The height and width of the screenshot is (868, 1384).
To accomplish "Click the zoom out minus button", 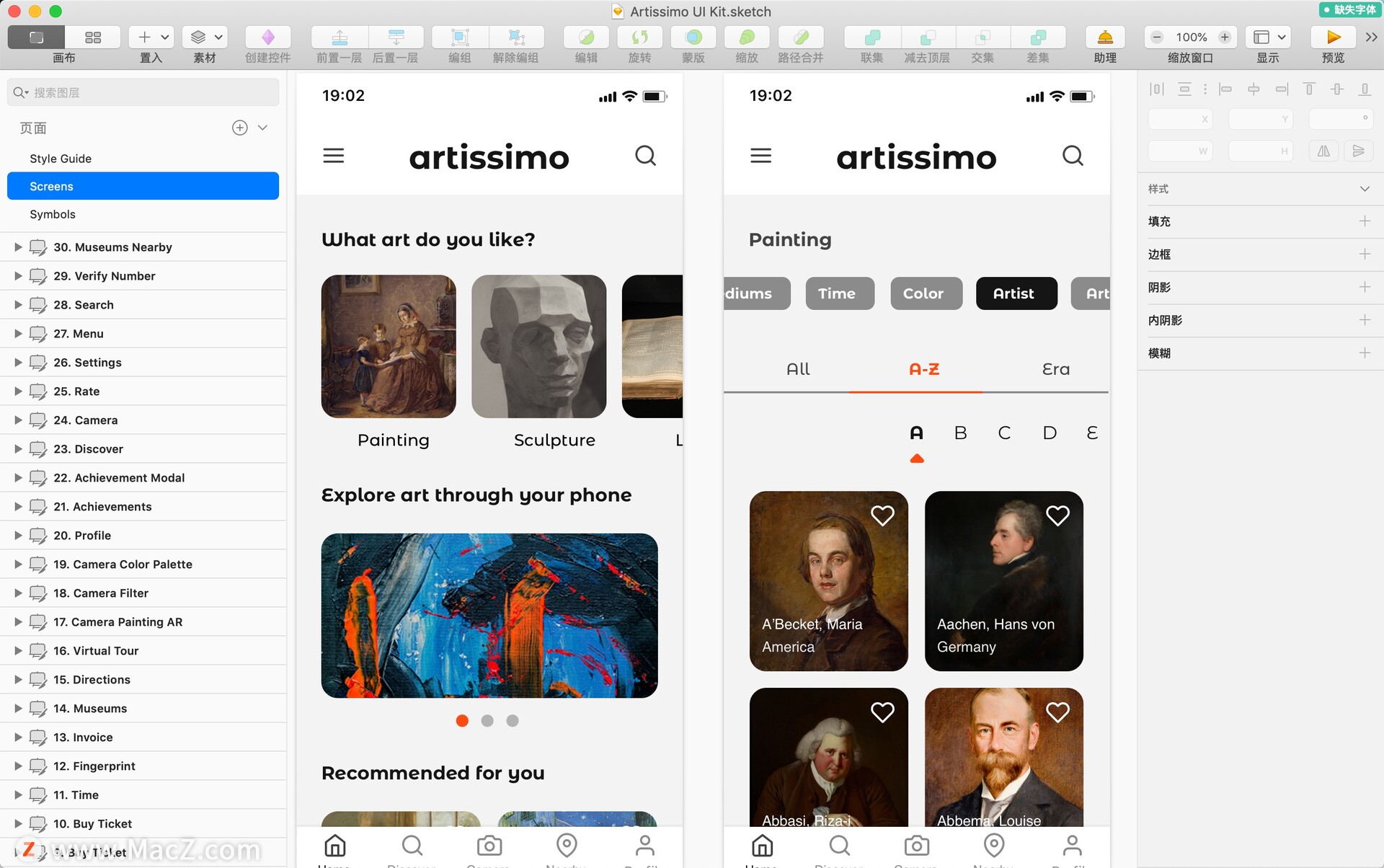I will tap(1157, 37).
